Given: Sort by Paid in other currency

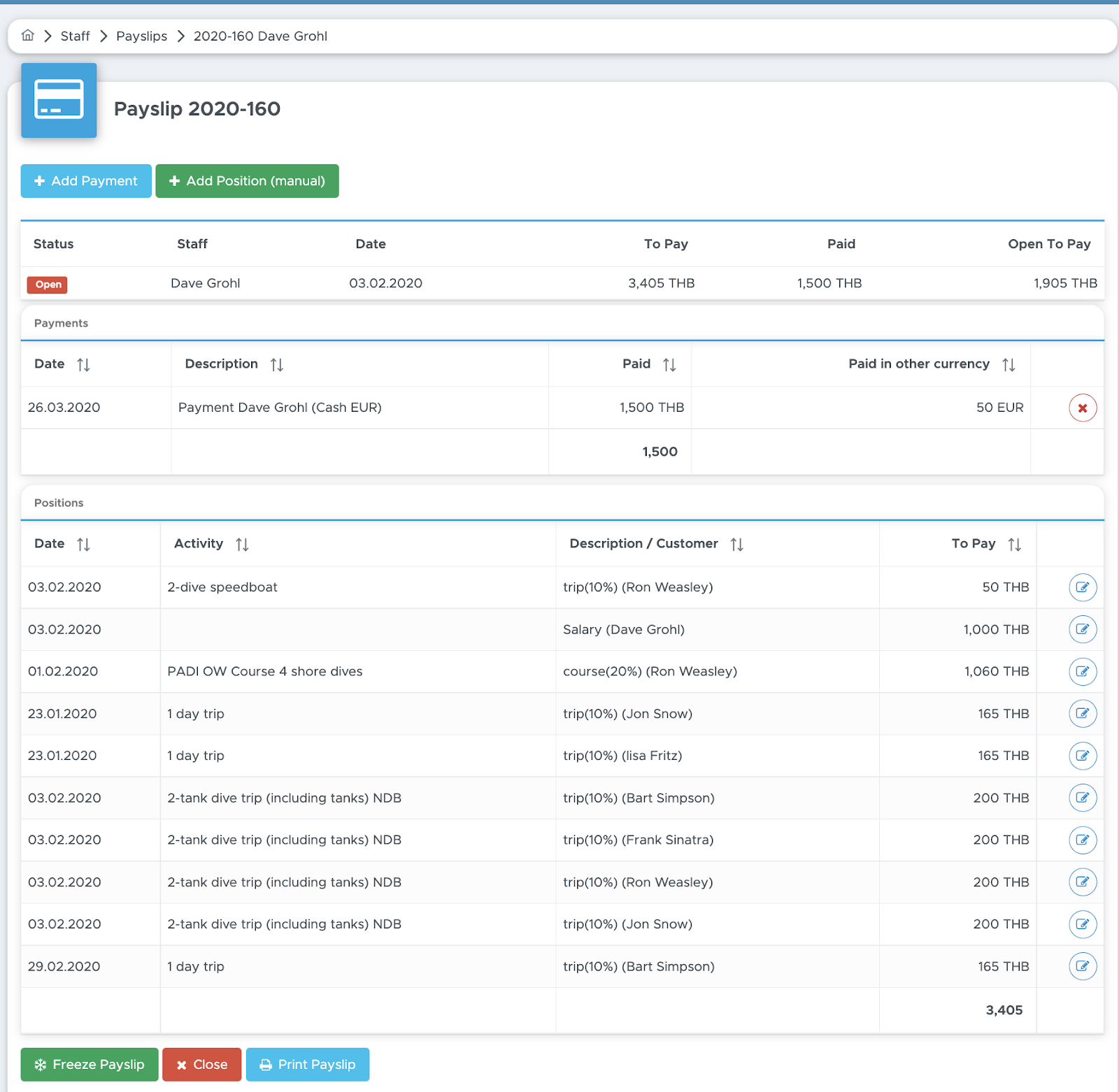Looking at the screenshot, I should coord(1008,365).
